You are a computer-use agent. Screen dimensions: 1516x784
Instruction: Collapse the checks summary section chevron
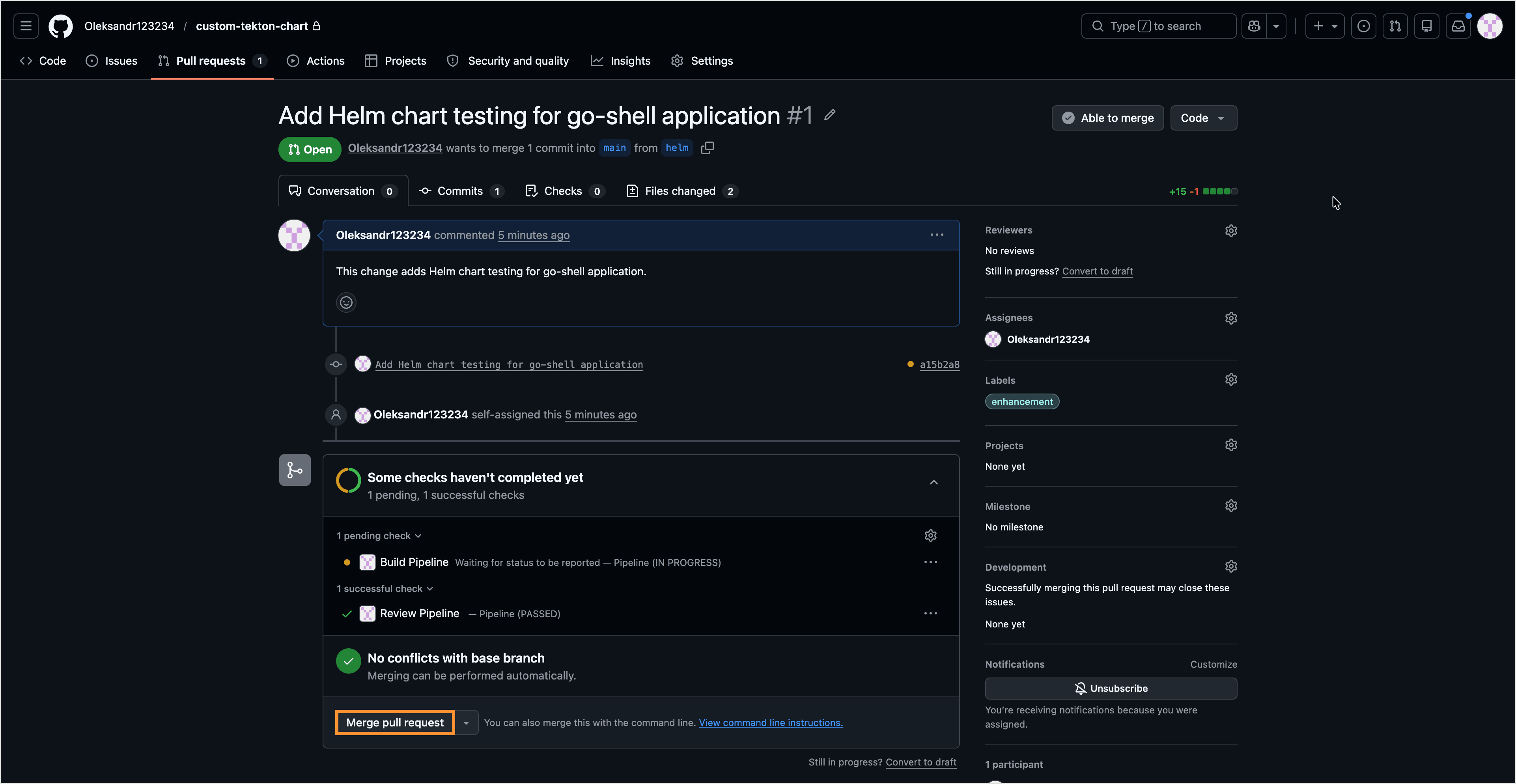pos(934,483)
